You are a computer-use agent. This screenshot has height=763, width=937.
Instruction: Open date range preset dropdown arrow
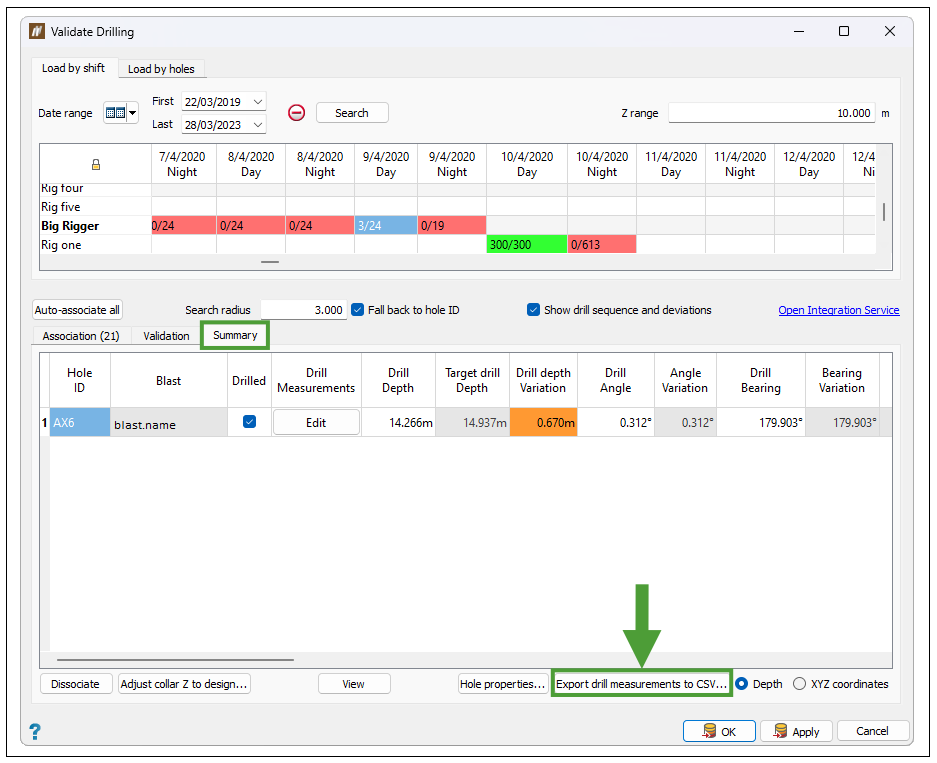[132, 113]
